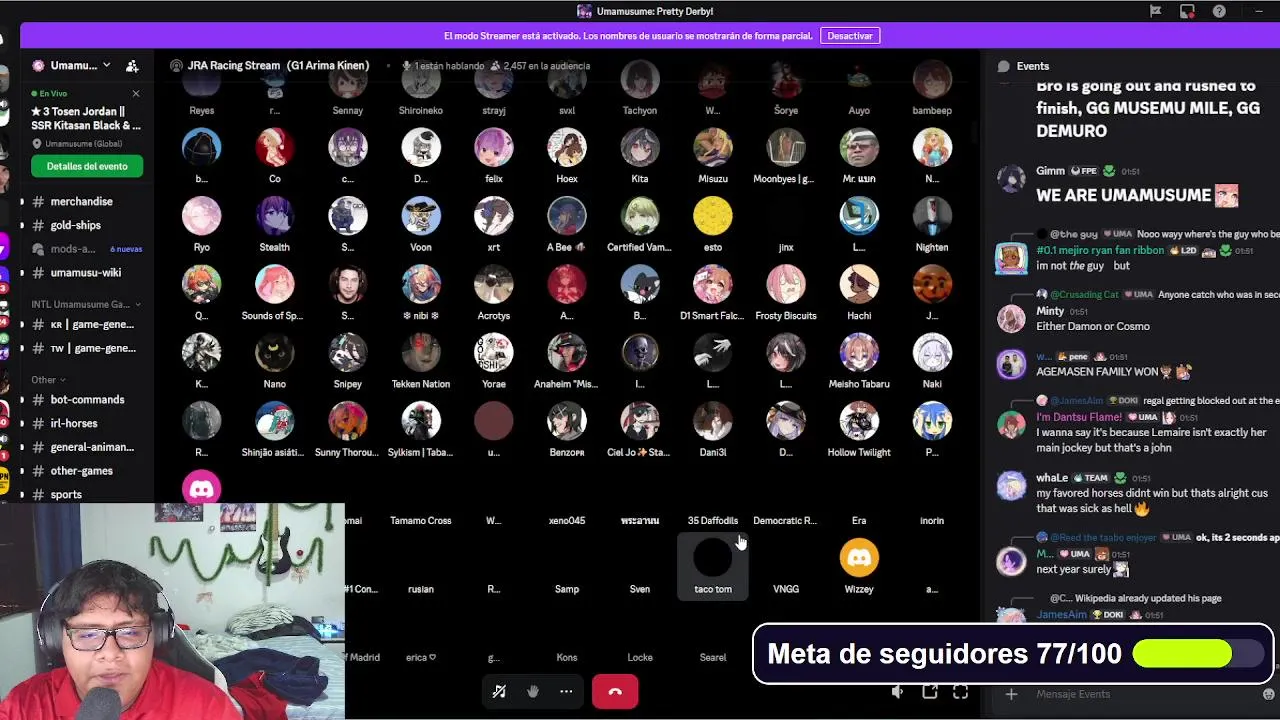The width and height of the screenshot is (1280, 720).
Task: Click the raise hand icon
Action: point(533,691)
